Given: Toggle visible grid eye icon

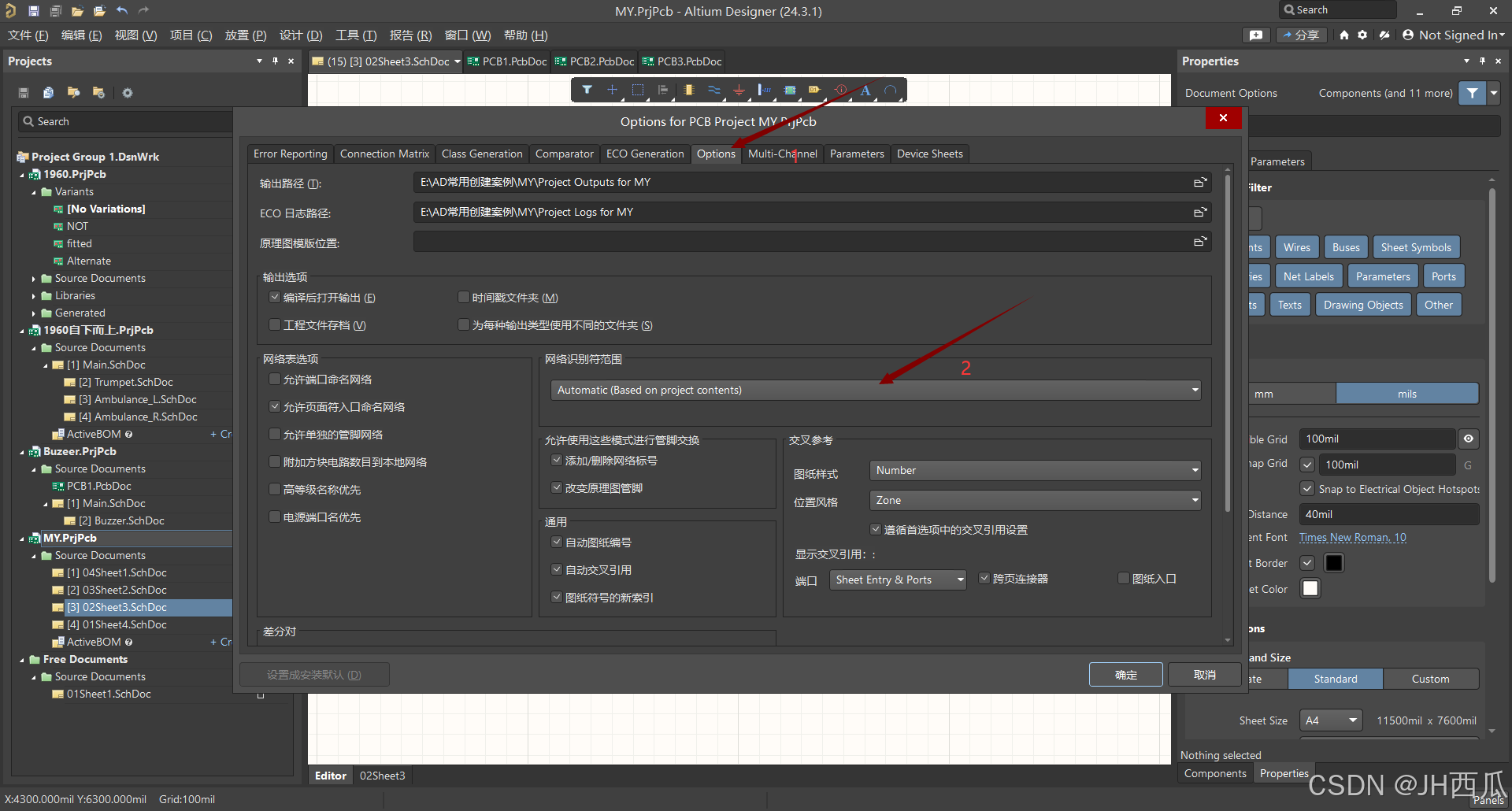Looking at the screenshot, I should tap(1469, 439).
